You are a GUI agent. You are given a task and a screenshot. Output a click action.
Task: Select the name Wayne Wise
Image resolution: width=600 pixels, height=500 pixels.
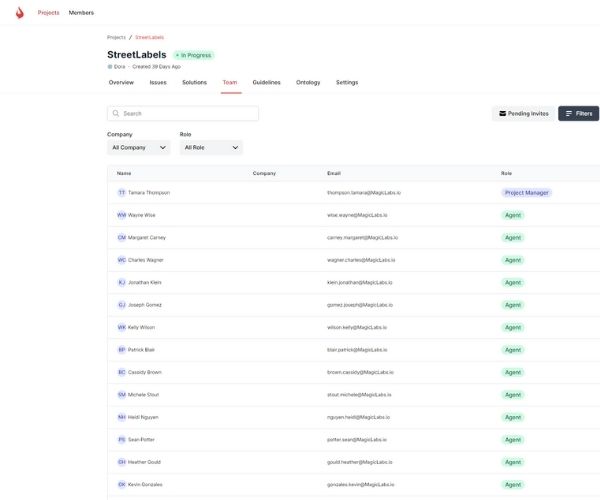142,215
